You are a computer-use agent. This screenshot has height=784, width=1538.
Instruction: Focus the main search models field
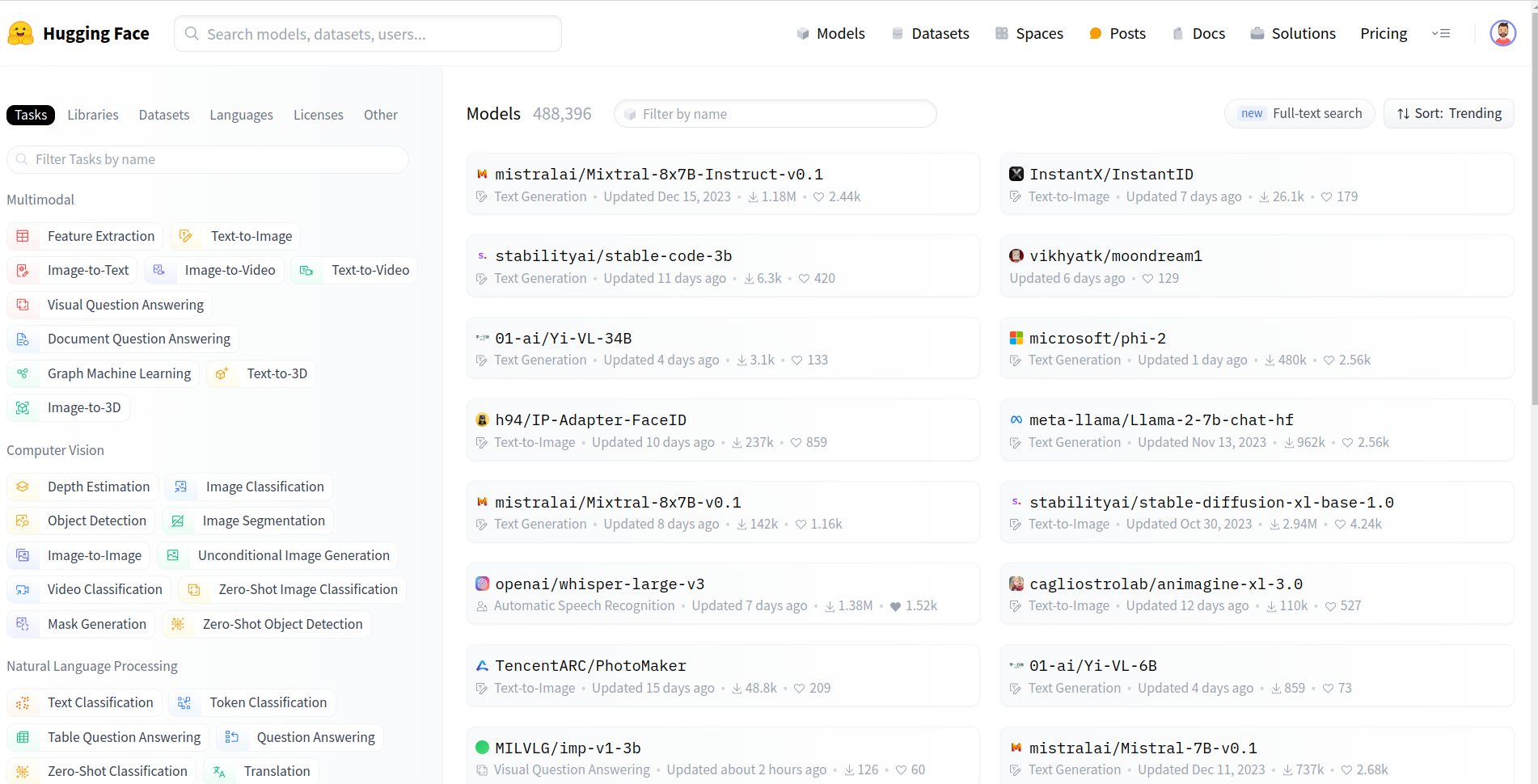click(368, 34)
